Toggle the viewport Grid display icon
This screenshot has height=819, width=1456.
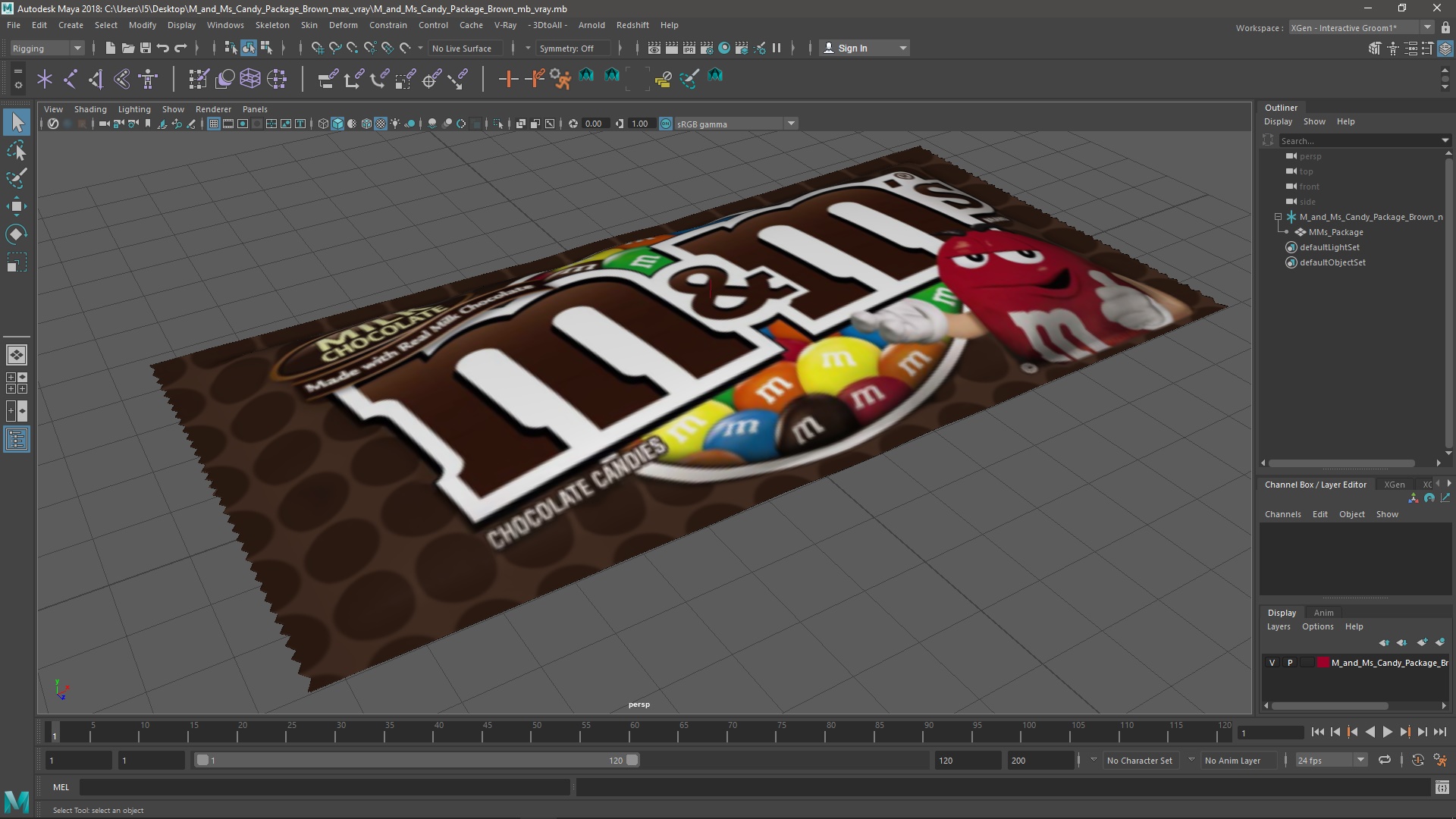[214, 124]
